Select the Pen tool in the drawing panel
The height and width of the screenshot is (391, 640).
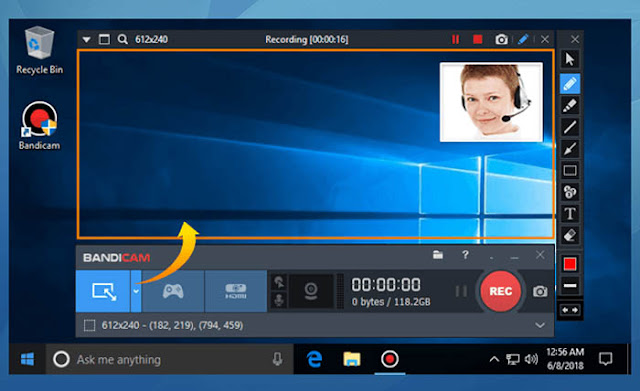[x=570, y=84]
